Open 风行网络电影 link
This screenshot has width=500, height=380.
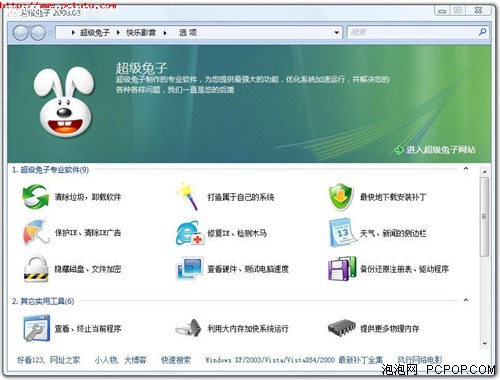(420, 360)
